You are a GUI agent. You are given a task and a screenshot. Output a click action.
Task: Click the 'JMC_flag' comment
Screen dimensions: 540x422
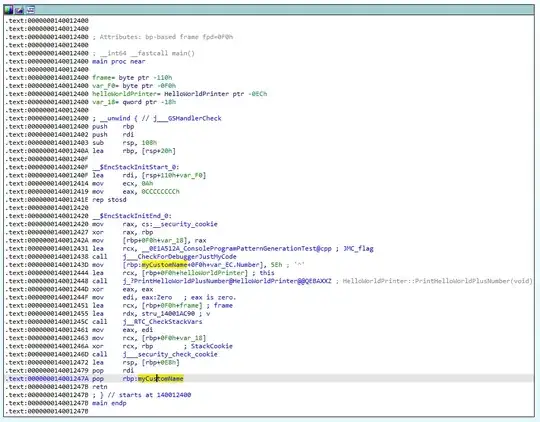[x=359, y=248]
